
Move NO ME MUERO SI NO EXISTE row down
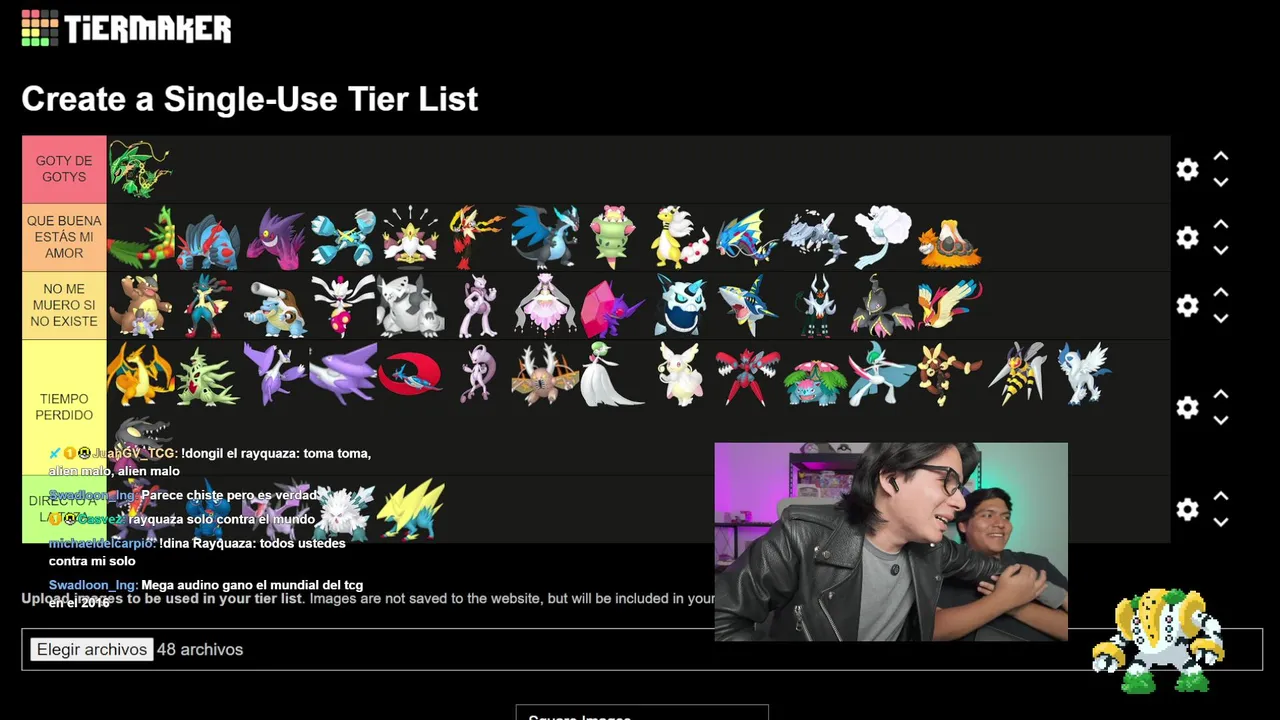1221,318
